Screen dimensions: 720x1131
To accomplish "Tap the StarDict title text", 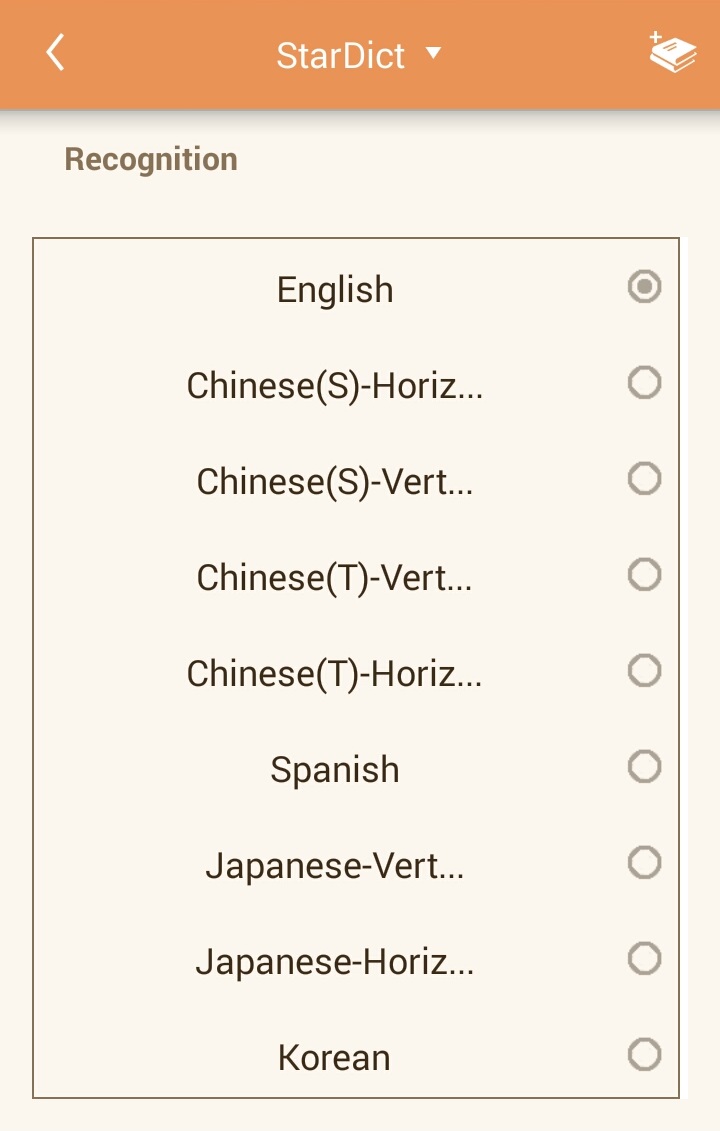I will (x=340, y=55).
